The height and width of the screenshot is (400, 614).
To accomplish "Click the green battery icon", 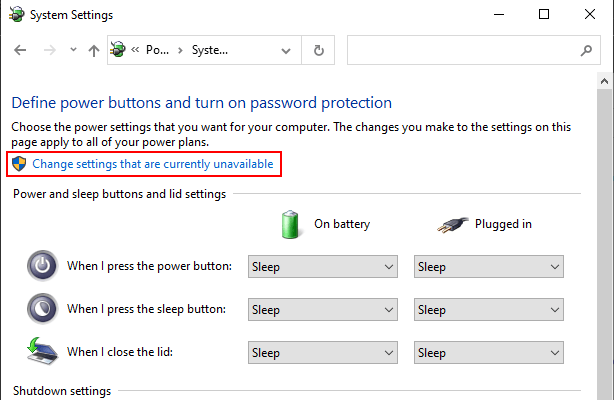I will coord(290,224).
